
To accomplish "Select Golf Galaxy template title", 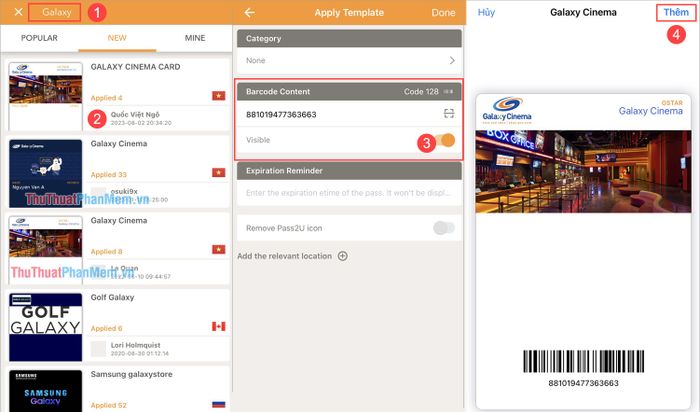I will click(x=112, y=297).
